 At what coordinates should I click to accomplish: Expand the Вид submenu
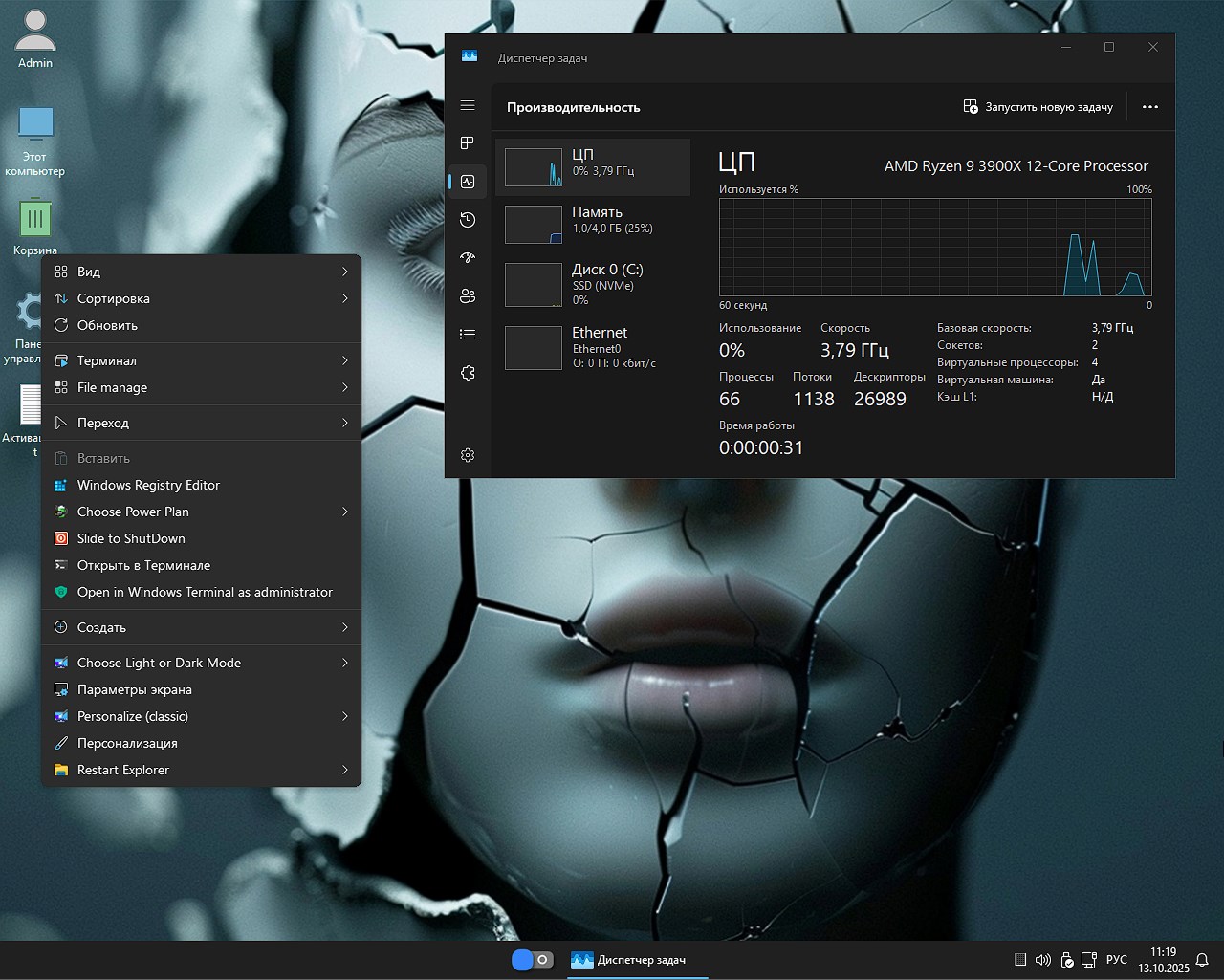201,272
